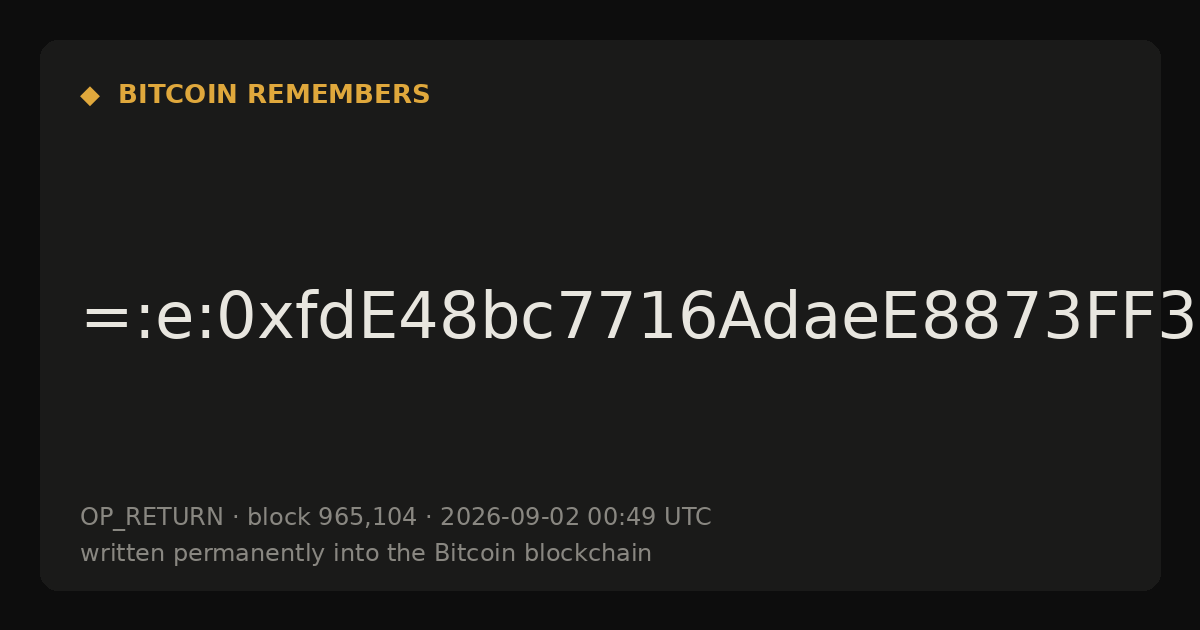This screenshot has height=630, width=1200.
Task: Click the time 00:49 UTC
Action: click(x=649, y=518)
